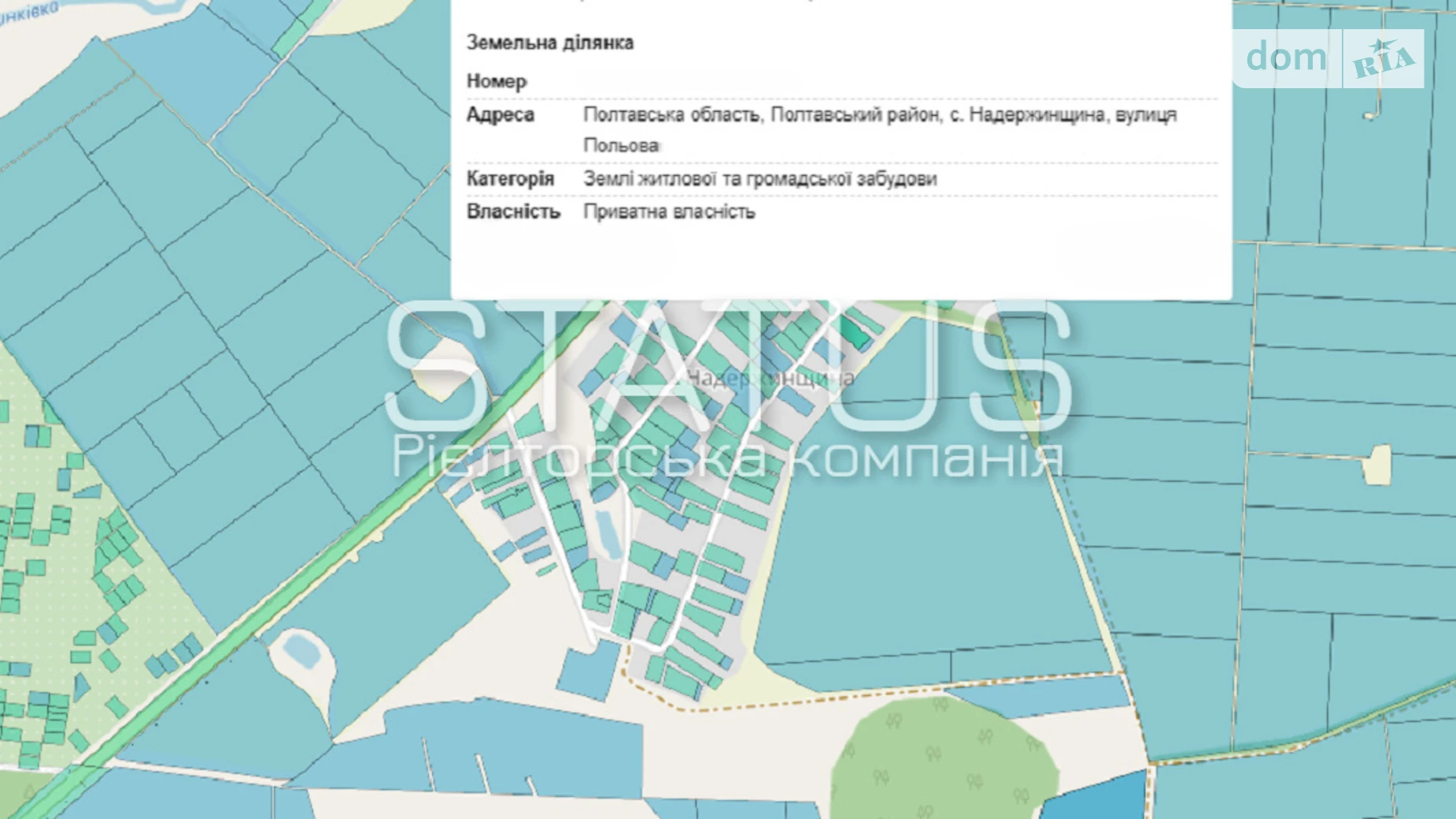Click the RIA star logo
Viewport: 1456px width, 819px height.
click(x=1383, y=59)
